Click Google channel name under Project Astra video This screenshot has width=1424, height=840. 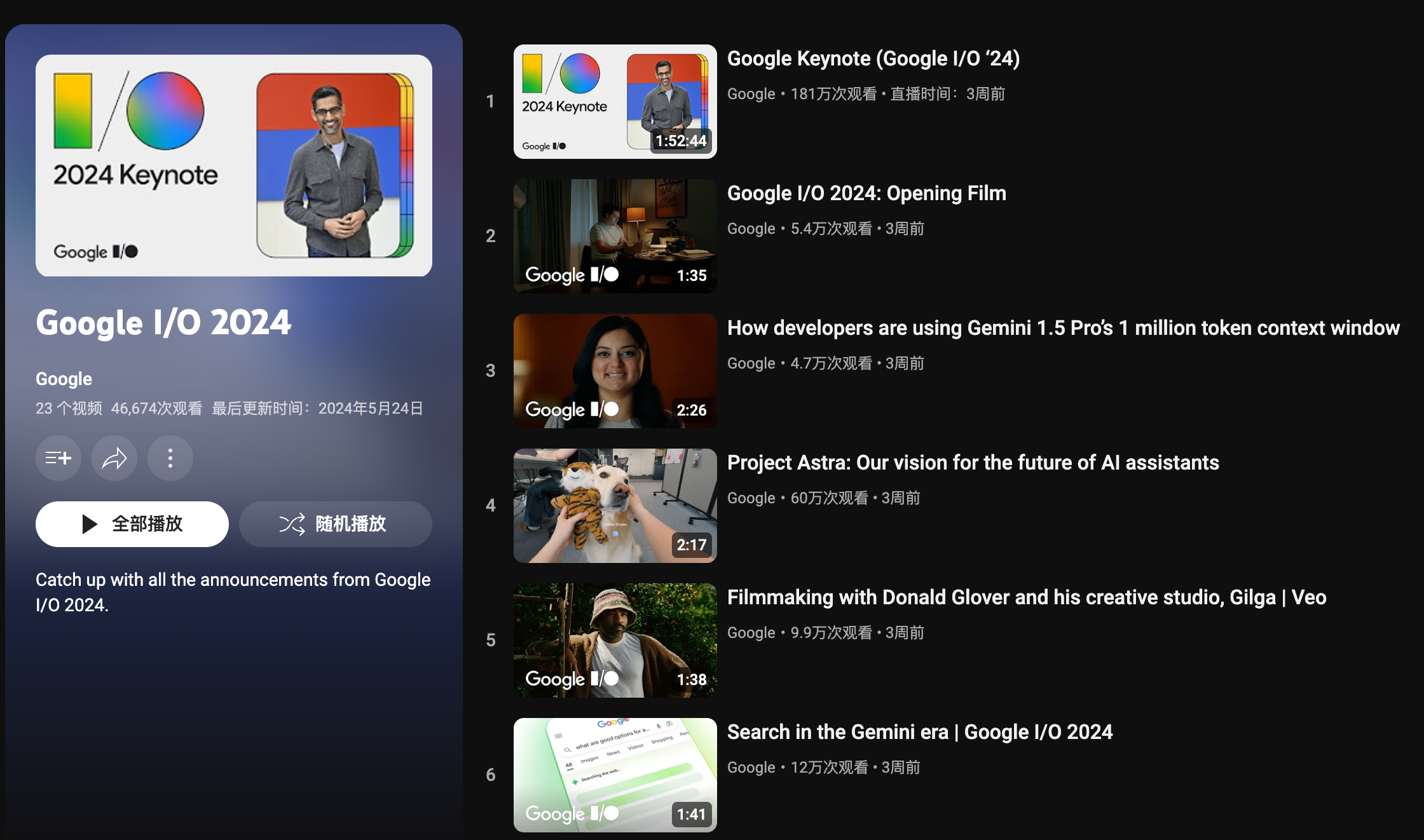[x=751, y=498]
